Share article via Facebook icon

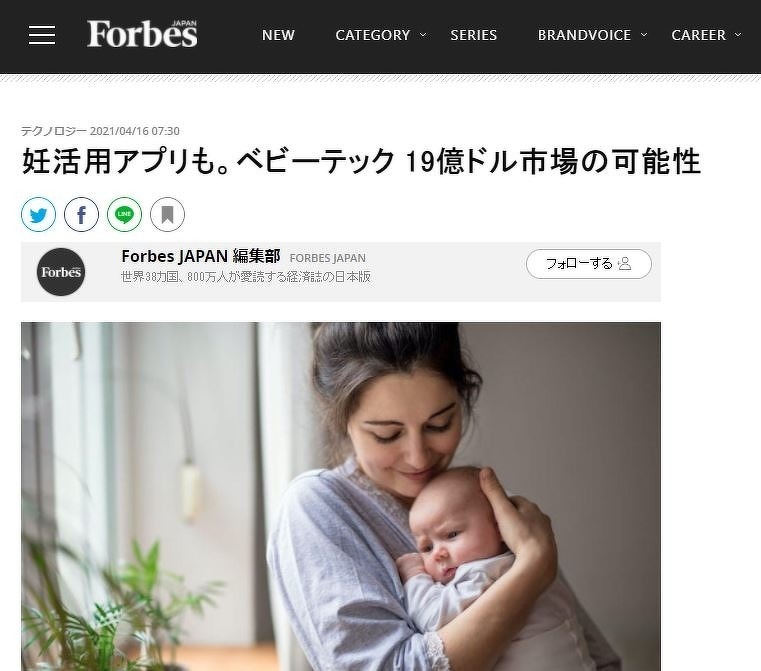click(82, 214)
